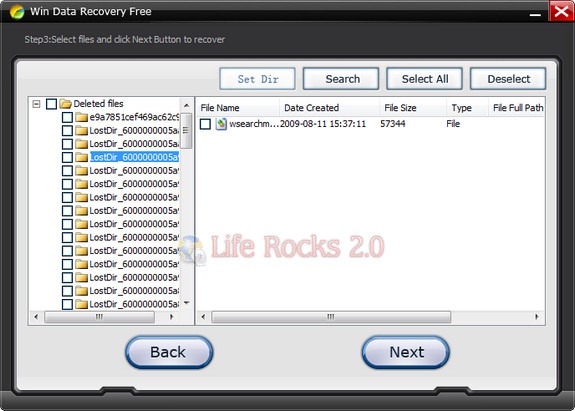The image size is (575, 411).
Task: Click the highlighted LostDir folder's icon
Action: click(x=81, y=157)
